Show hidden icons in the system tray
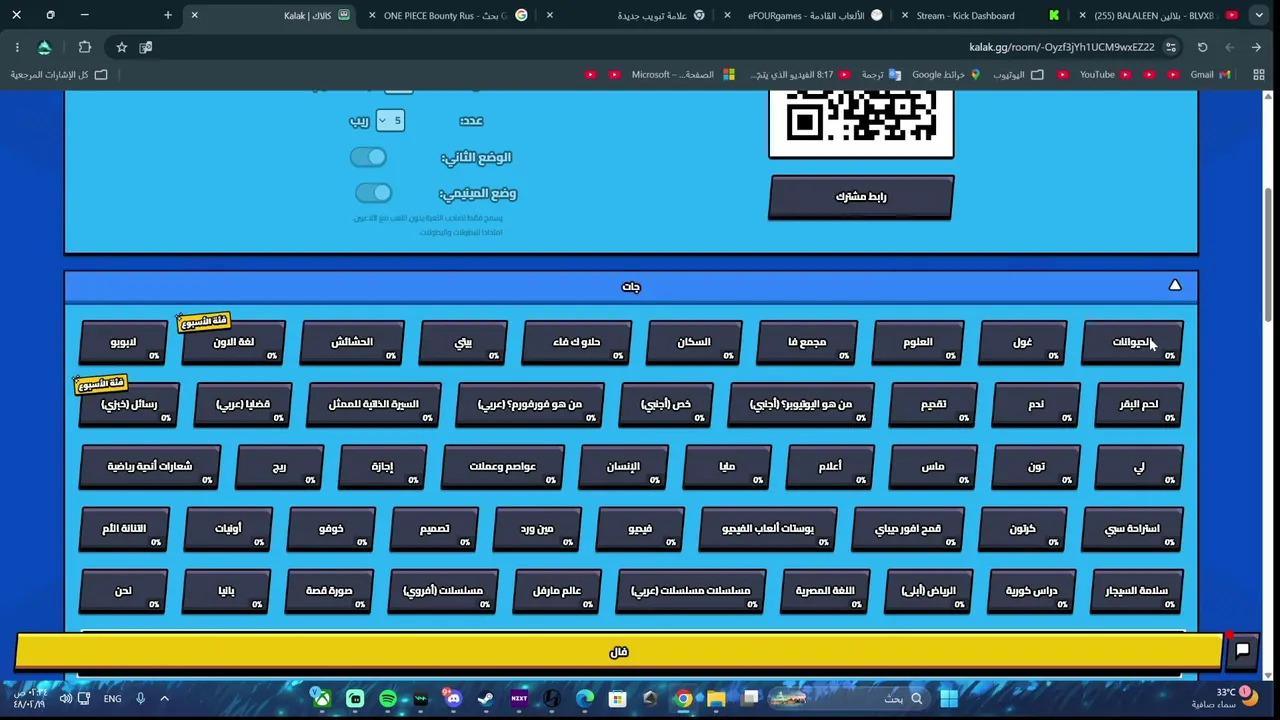This screenshot has height=720, width=1280. [165, 698]
